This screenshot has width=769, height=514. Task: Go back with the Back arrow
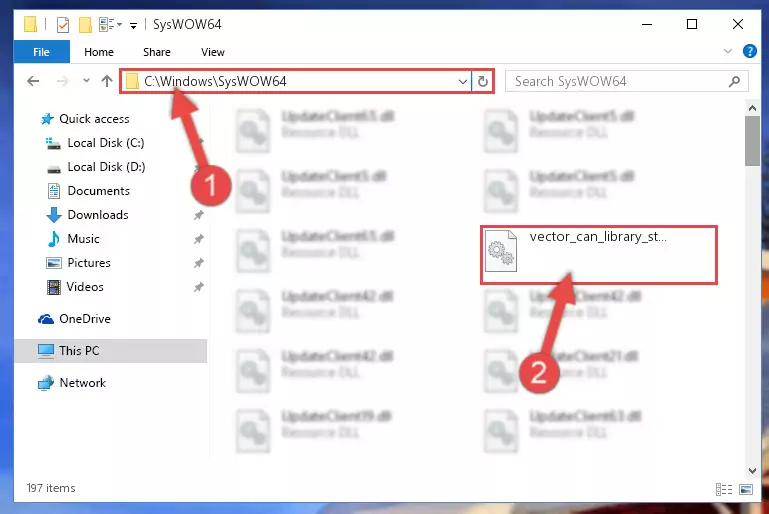click(x=33, y=81)
